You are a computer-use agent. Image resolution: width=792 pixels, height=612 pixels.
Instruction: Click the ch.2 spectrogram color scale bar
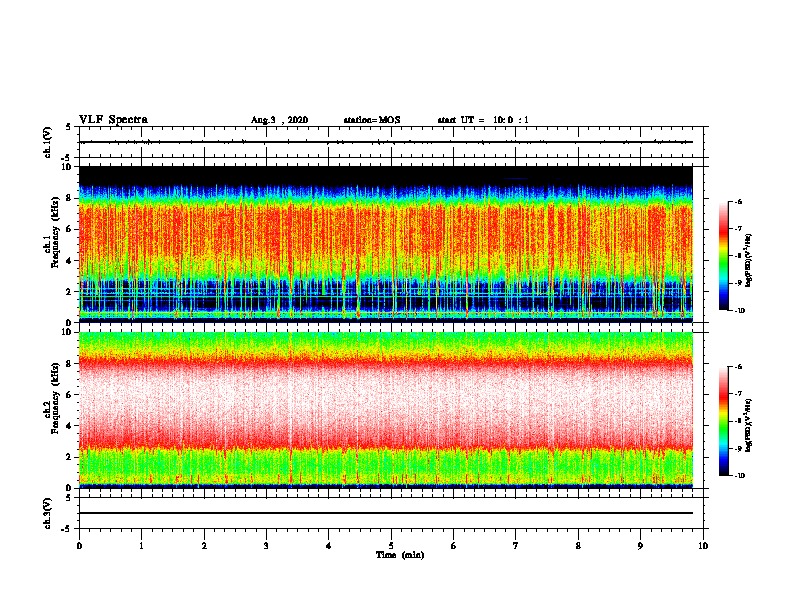click(723, 421)
